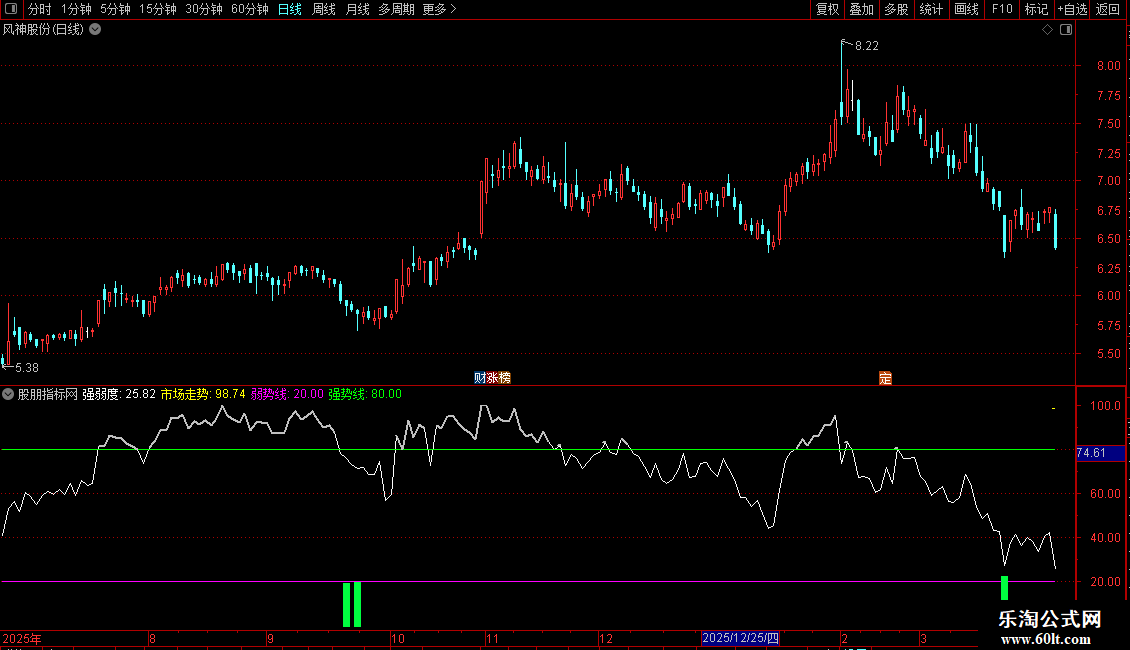Screen dimensions: 1130x650
Task: Add stock to watchlist with +自选
Action: point(1072,9)
